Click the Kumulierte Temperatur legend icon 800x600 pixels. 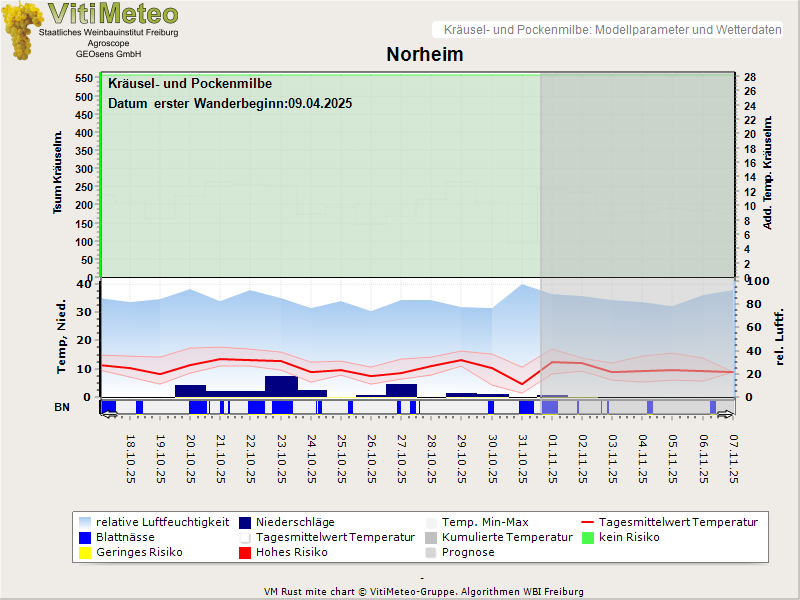tap(431, 537)
